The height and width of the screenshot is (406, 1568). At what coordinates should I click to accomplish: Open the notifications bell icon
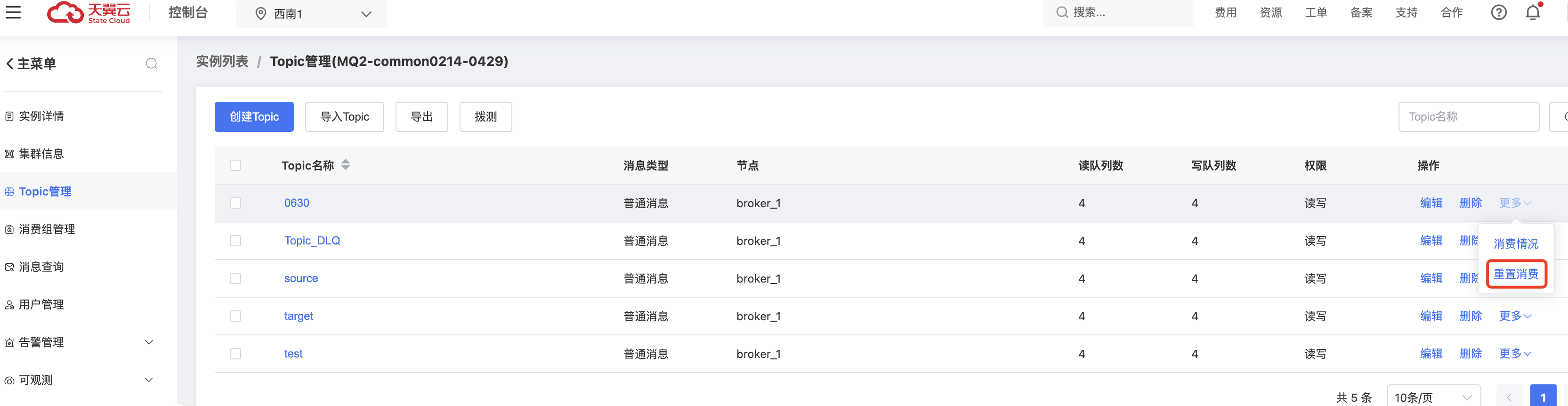click(1533, 12)
